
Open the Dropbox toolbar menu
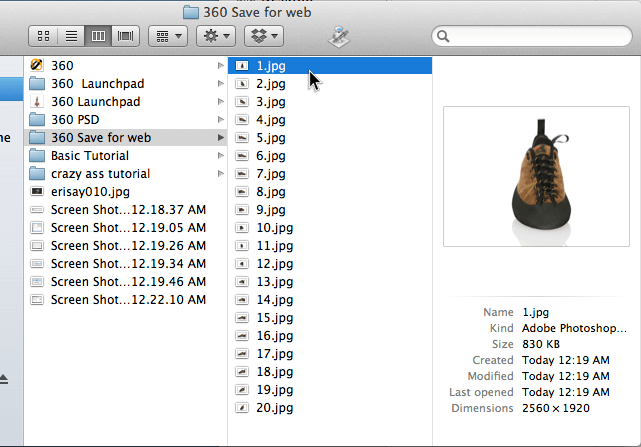(x=265, y=36)
